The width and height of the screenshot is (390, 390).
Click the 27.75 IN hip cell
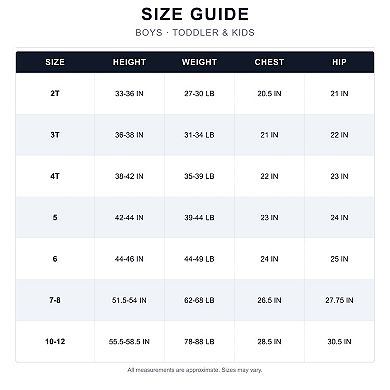[x=339, y=300]
